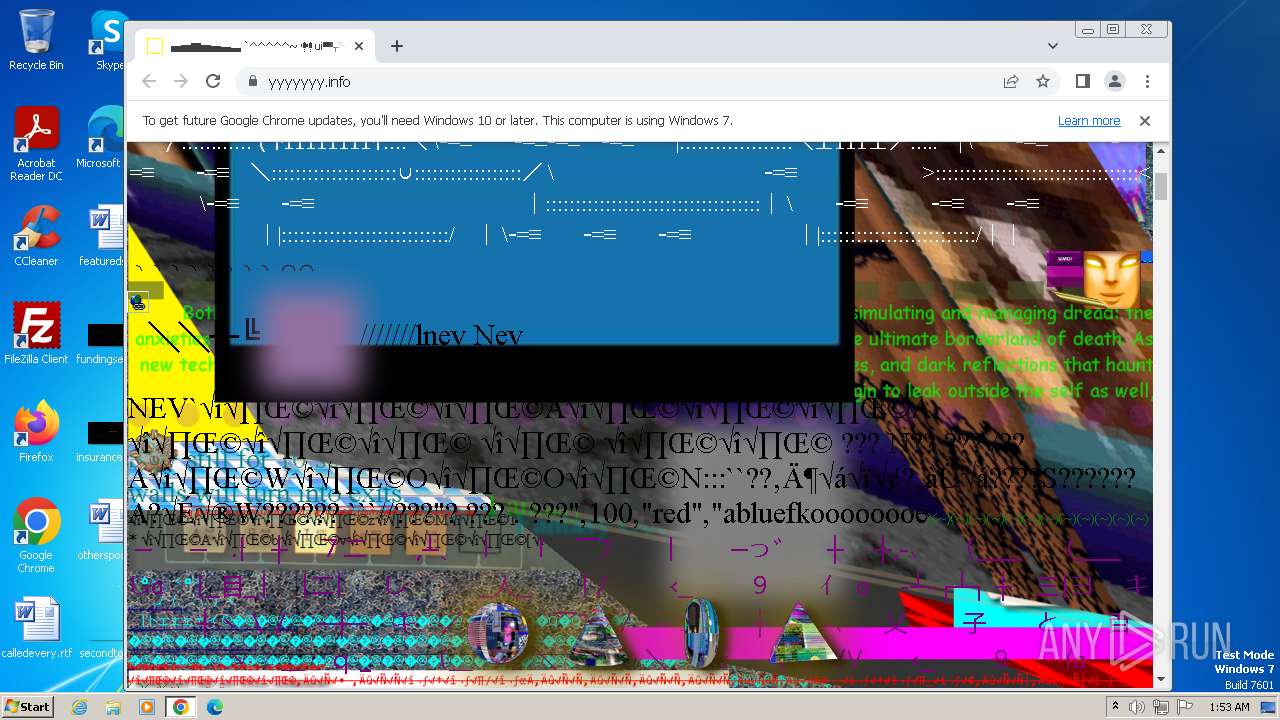Bookmark this tab with the star icon
This screenshot has height=720, width=1280.
coord(1043,81)
